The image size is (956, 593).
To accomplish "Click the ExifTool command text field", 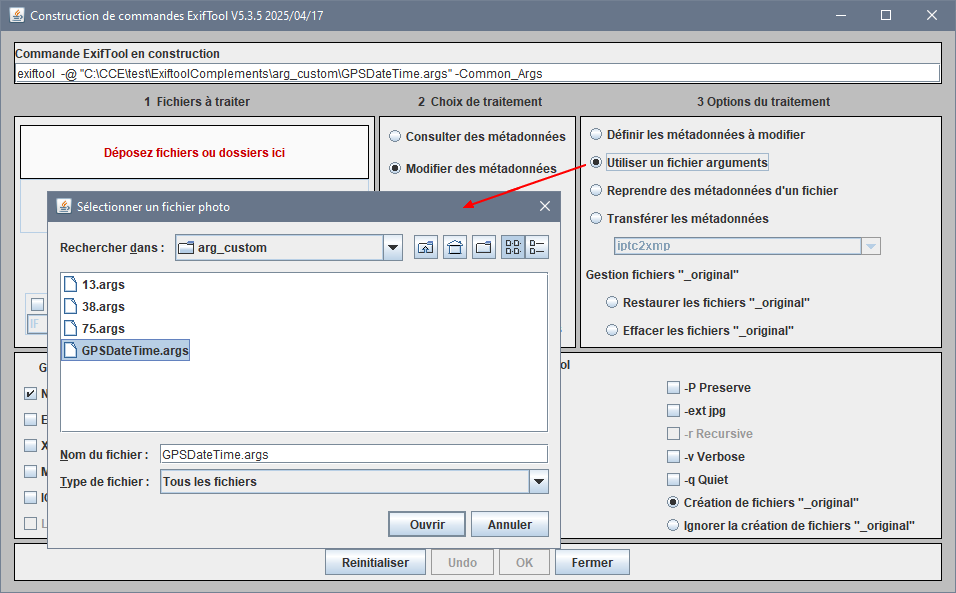I will (x=477, y=74).
